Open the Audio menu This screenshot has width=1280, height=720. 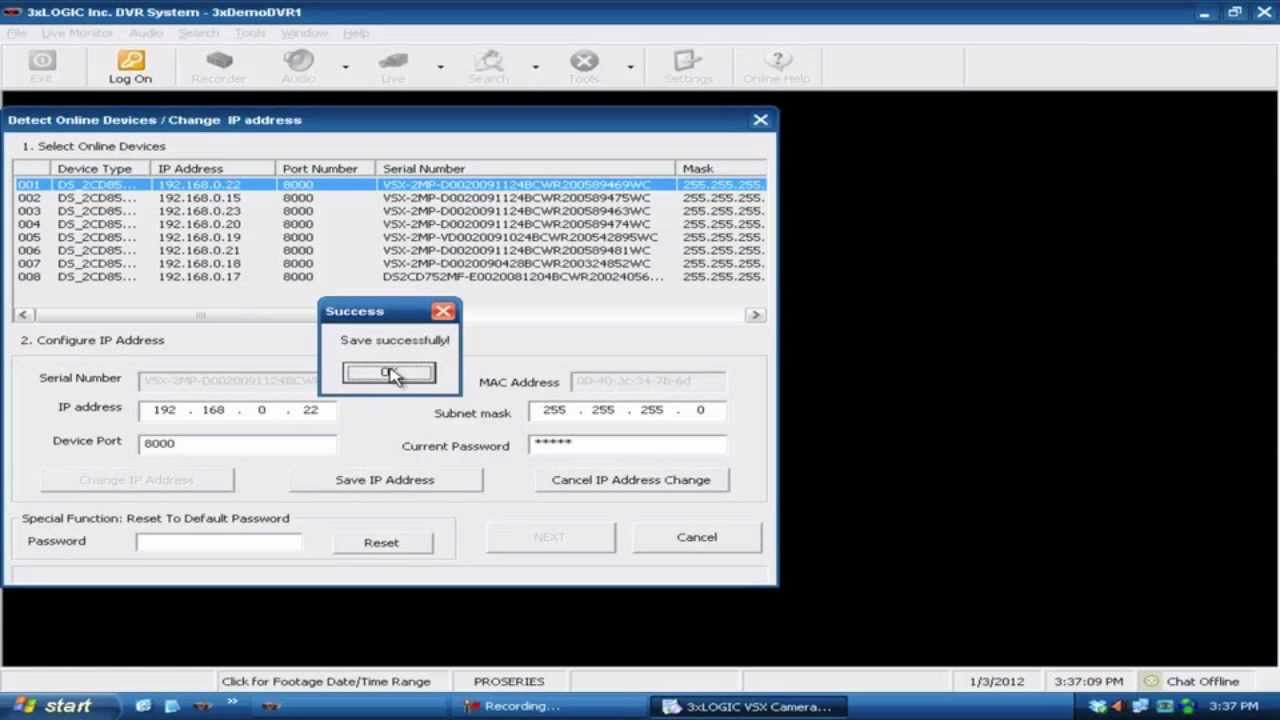click(146, 33)
